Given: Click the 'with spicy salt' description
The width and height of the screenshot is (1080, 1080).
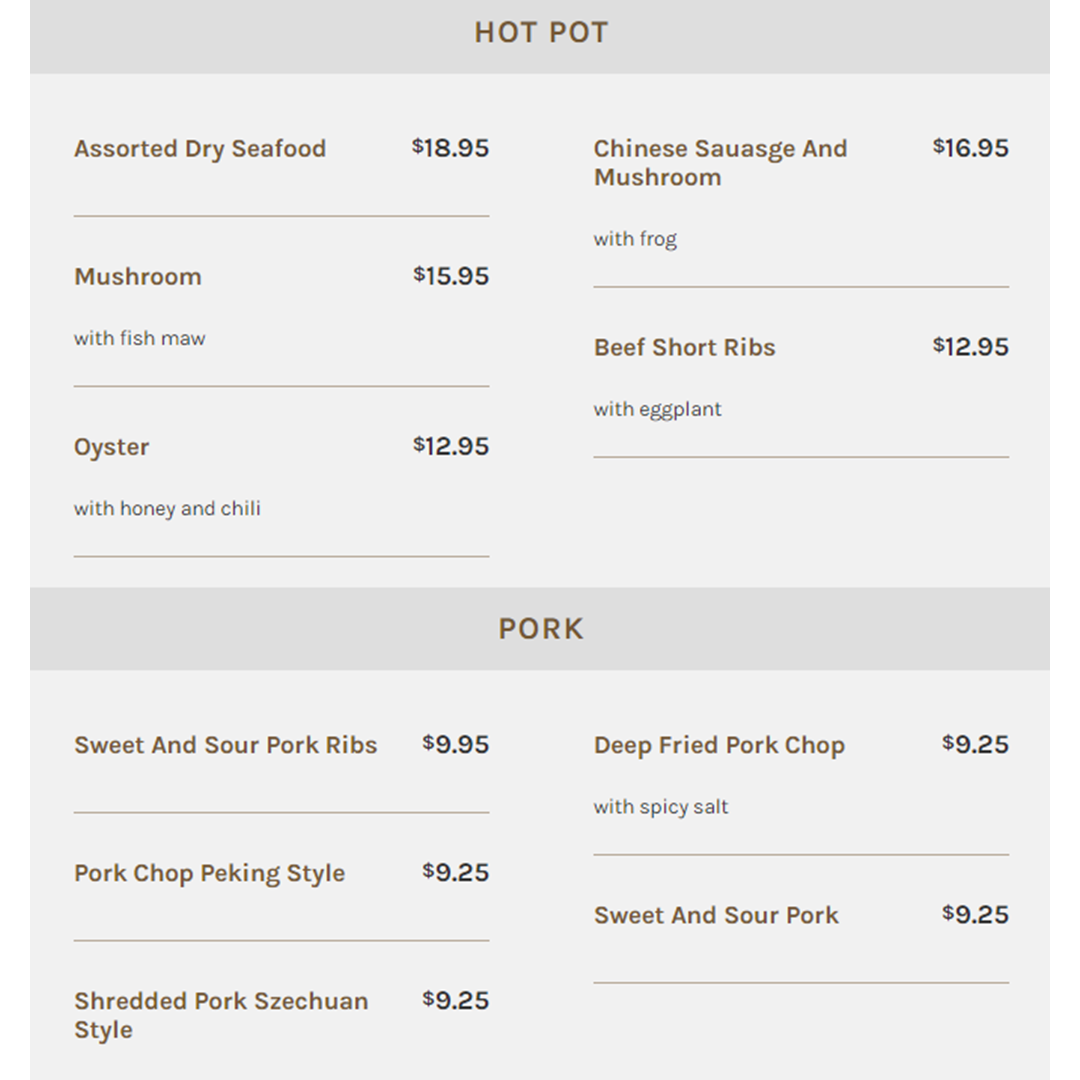Looking at the screenshot, I should [661, 807].
